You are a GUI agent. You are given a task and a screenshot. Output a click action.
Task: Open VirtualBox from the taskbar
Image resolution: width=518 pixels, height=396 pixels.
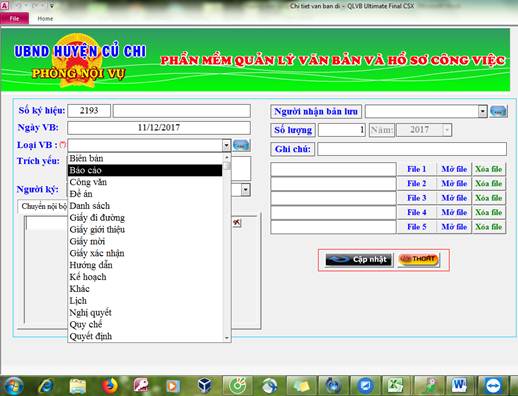point(204,386)
